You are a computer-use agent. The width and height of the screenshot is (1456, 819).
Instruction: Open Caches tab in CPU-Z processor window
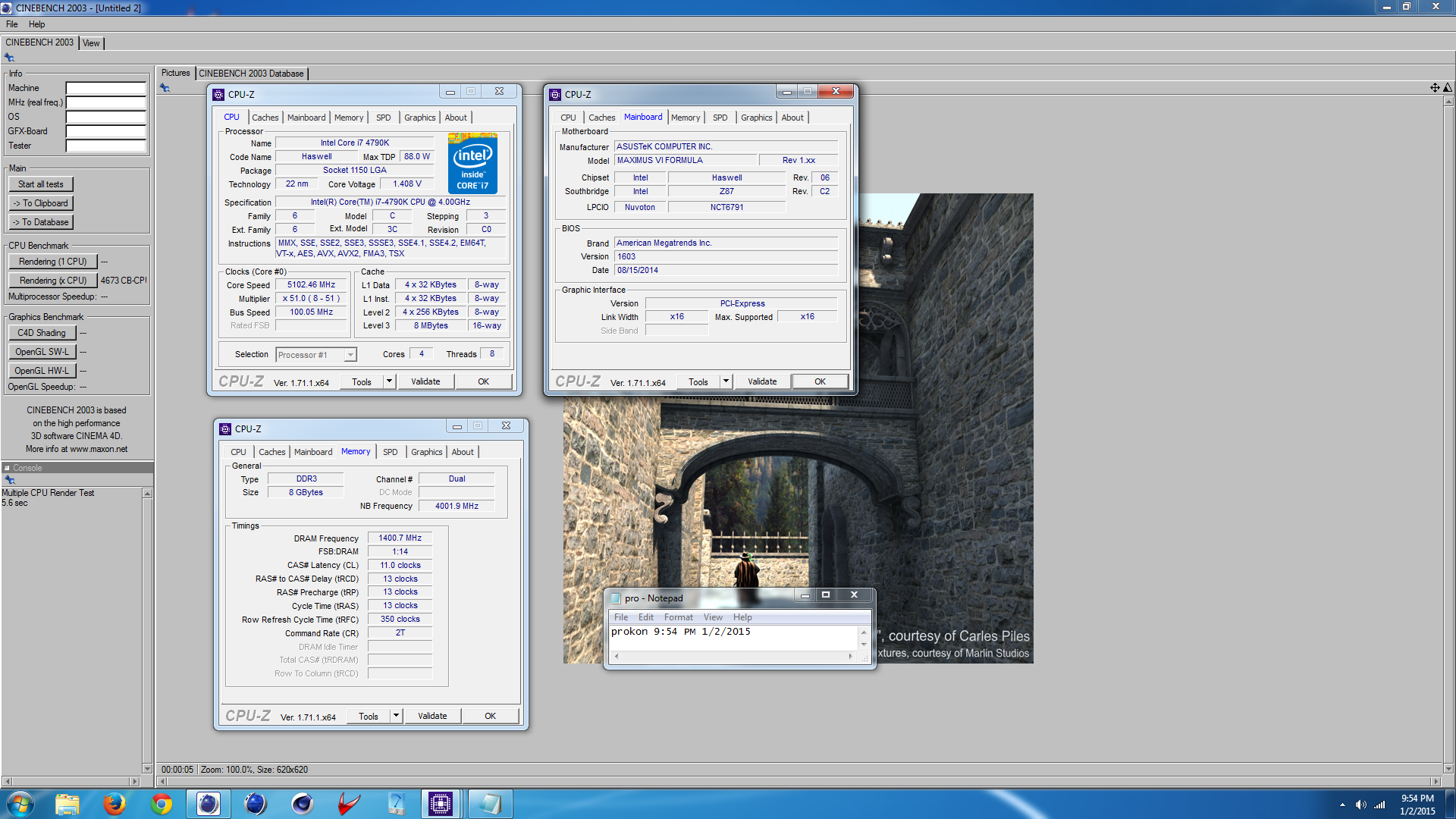point(265,118)
